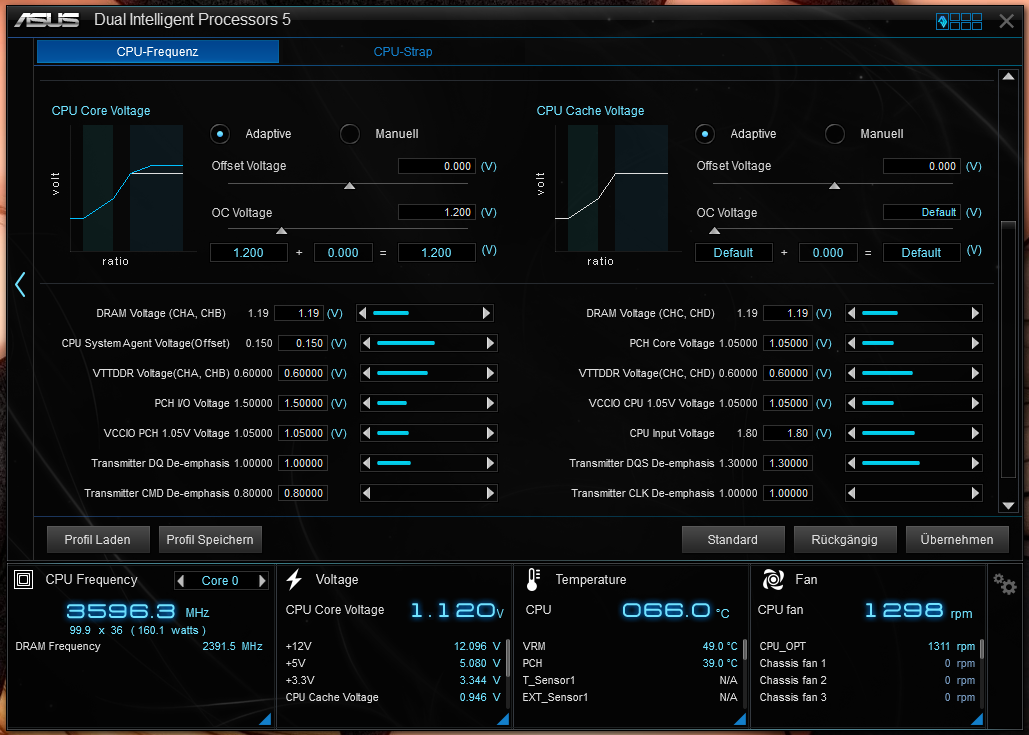The image size is (1029, 735).
Task: Decrease Transmitter DQS De-emphasis left arrow
Action: pos(851,463)
